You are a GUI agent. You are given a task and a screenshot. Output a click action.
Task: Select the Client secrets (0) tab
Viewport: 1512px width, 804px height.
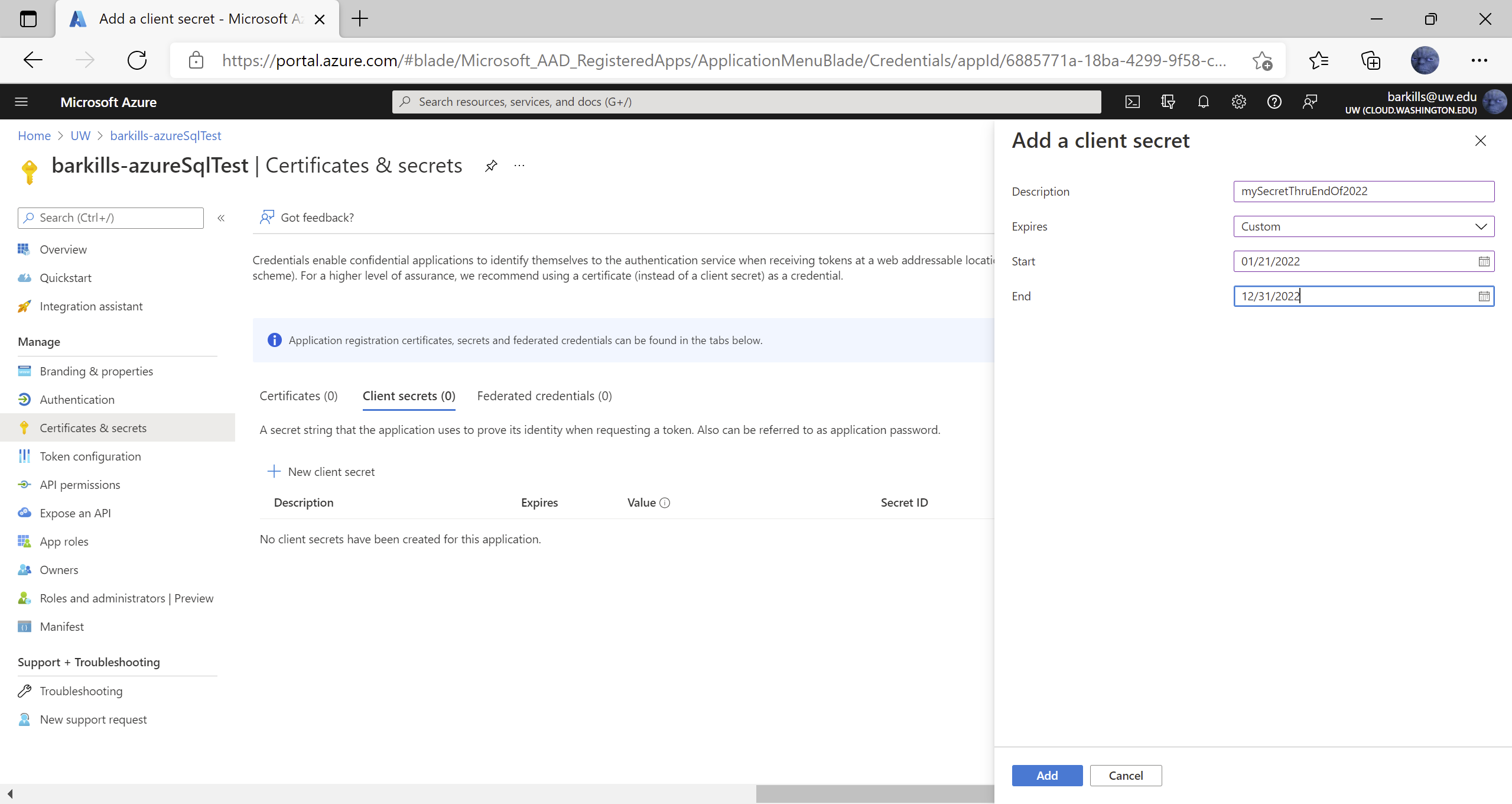coord(409,396)
